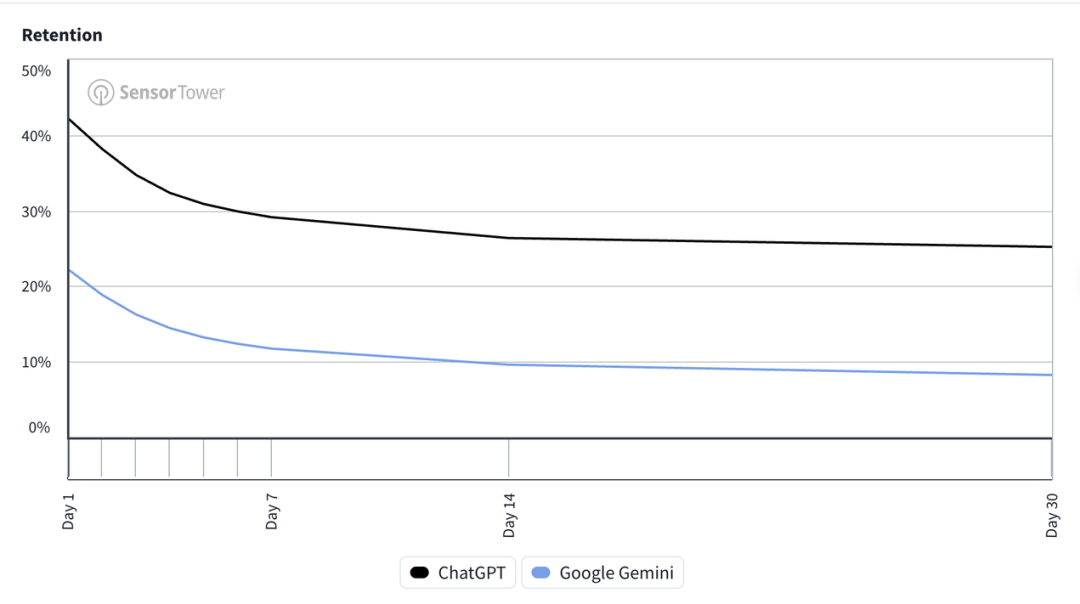Click the 10% y-axis label

(36, 362)
